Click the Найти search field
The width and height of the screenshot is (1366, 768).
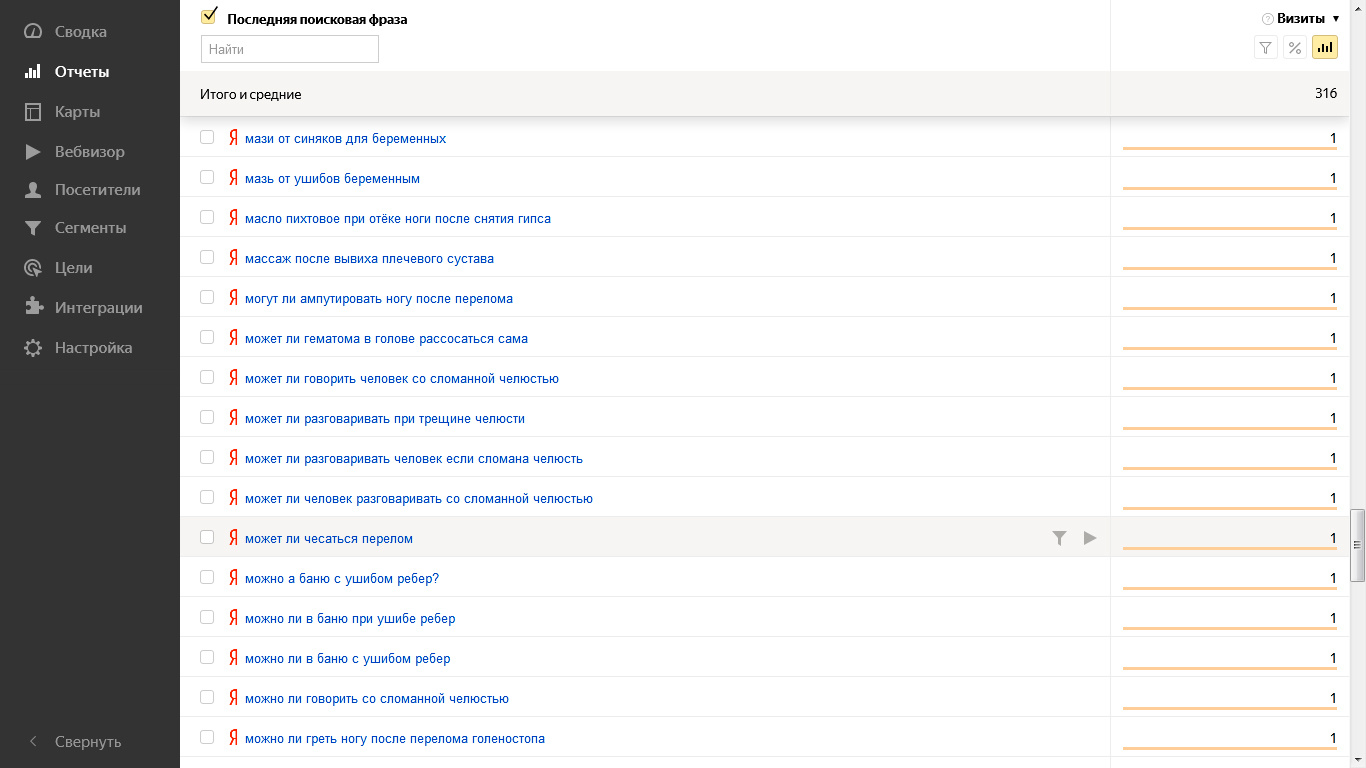point(290,49)
